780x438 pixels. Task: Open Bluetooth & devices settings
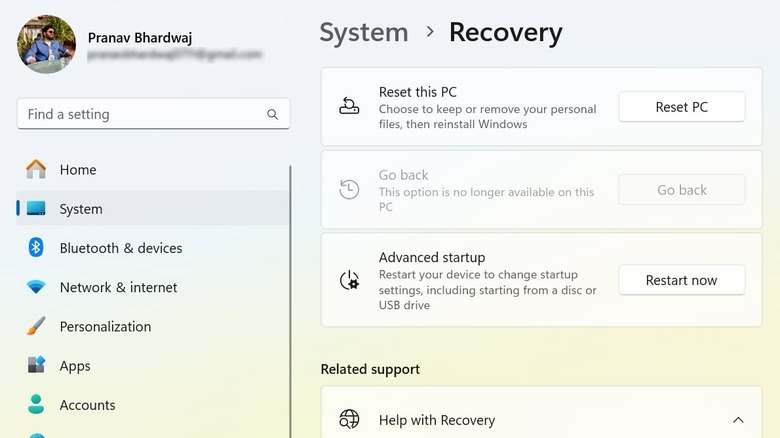coord(121,248)
